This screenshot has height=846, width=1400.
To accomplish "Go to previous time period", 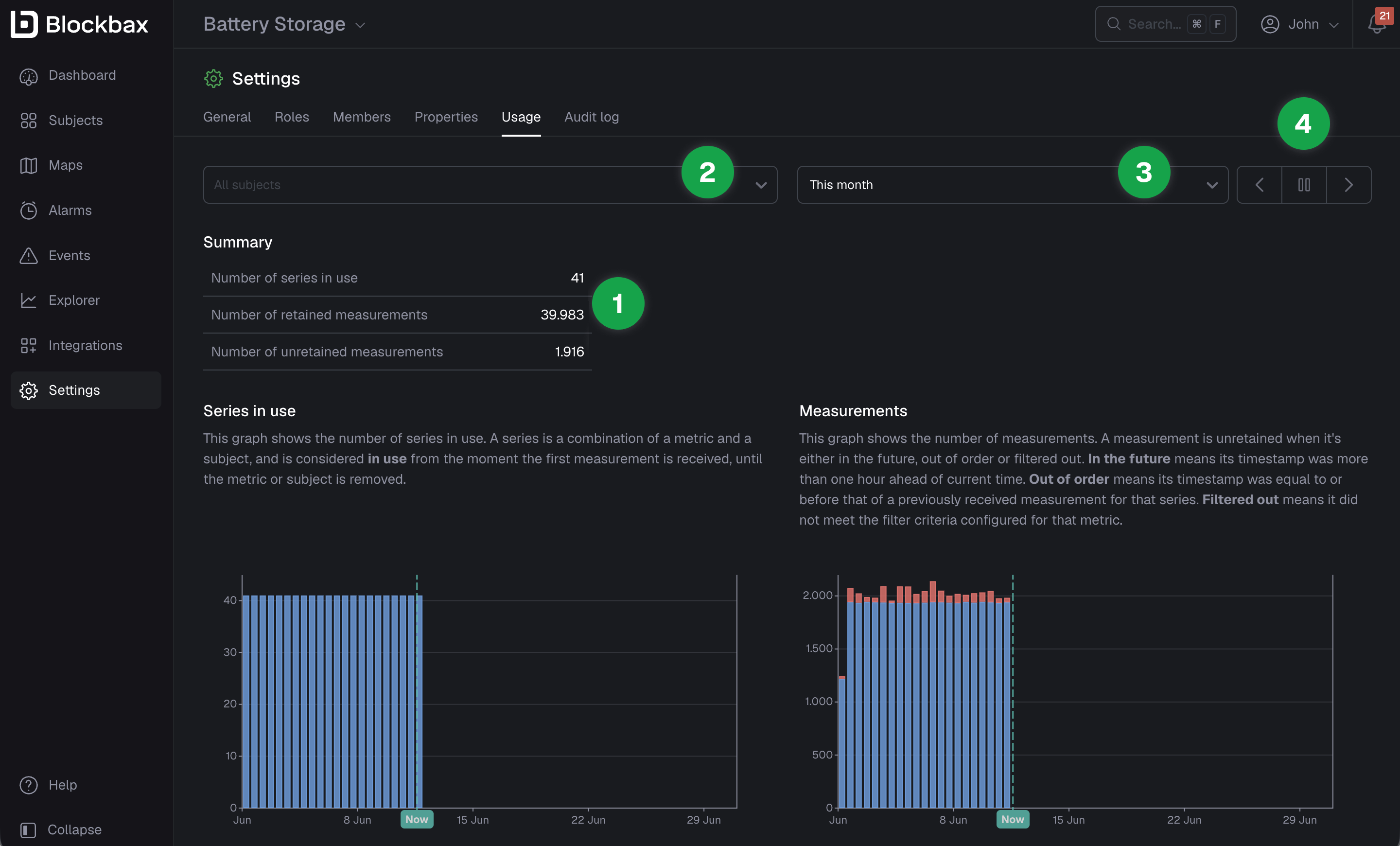I will 1259,185.
